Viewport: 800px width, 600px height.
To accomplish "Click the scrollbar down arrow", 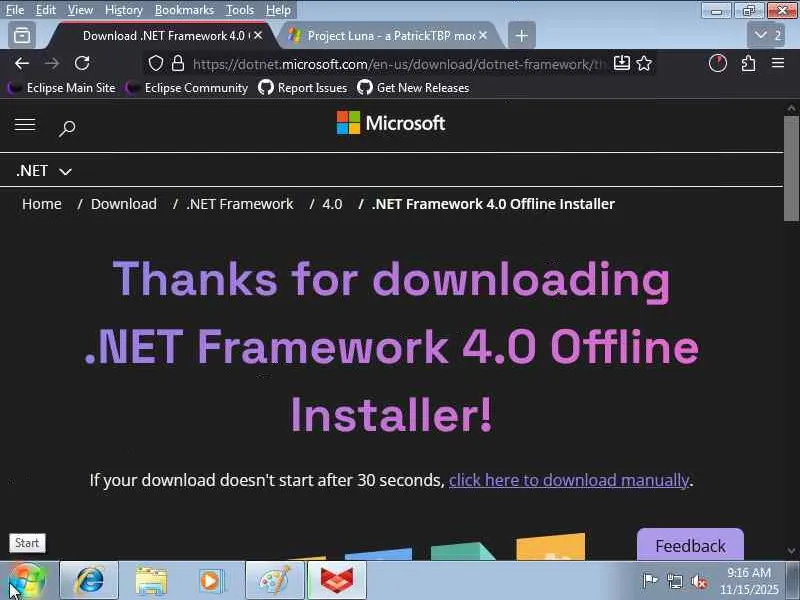I will (791, 551).
